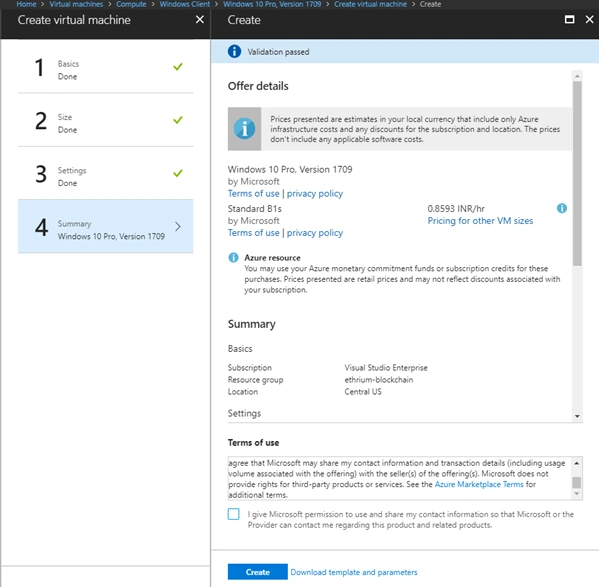Open Pricing for other VM sizes link
This screenshot has height=587, width=599.
click(480, 221)
